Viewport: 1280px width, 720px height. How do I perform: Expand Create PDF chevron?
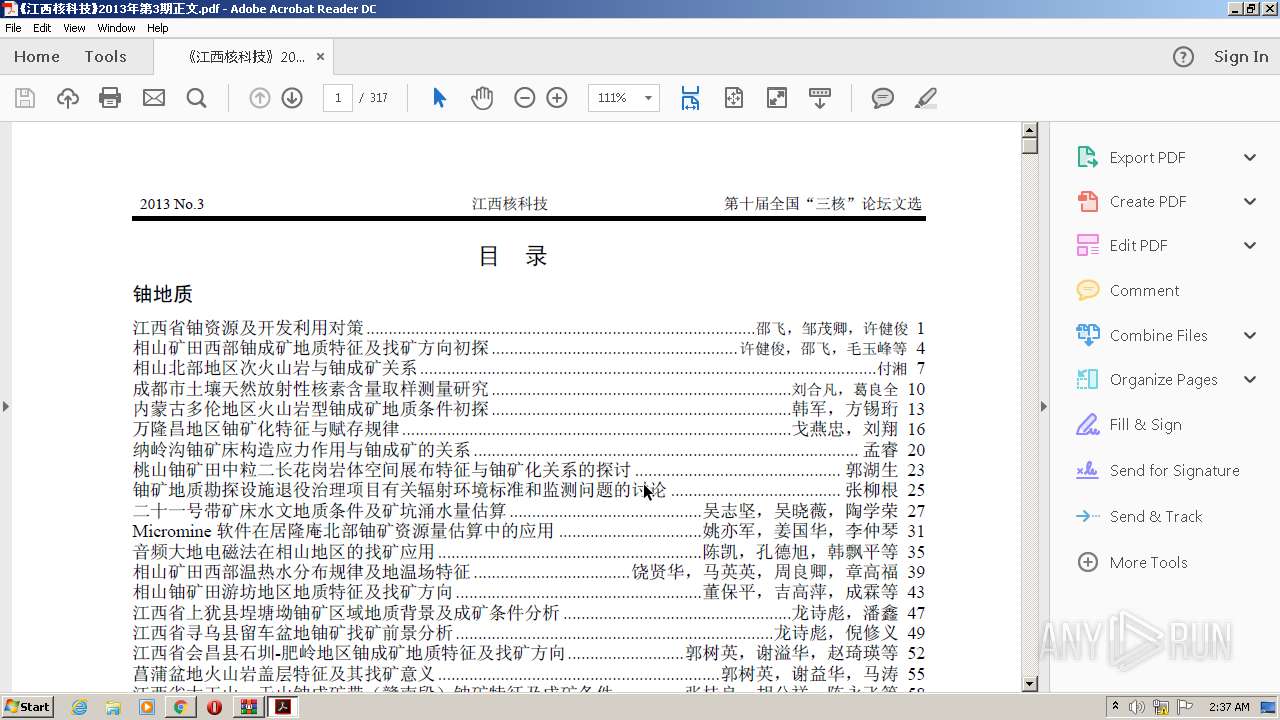1250,202
